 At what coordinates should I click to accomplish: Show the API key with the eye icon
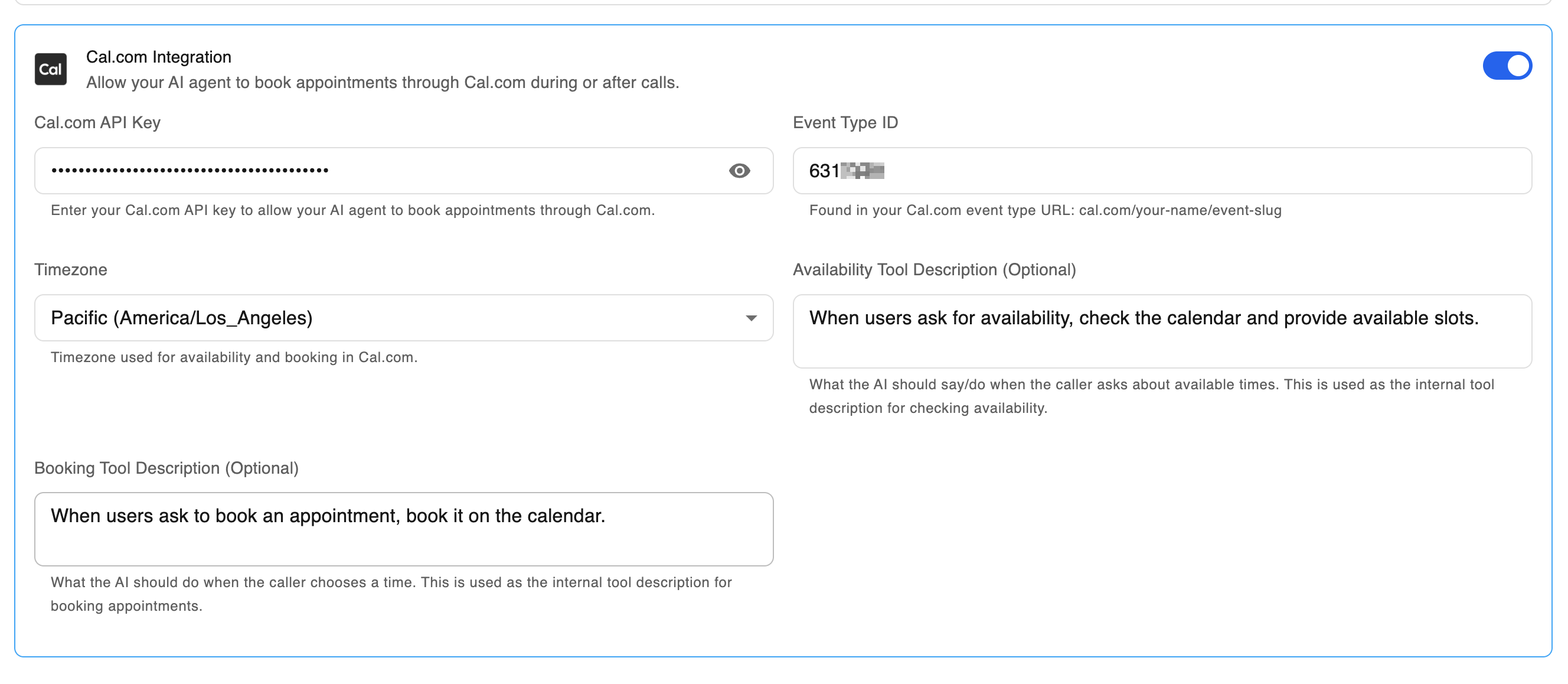pyautogui.click(x=740, y=171)
